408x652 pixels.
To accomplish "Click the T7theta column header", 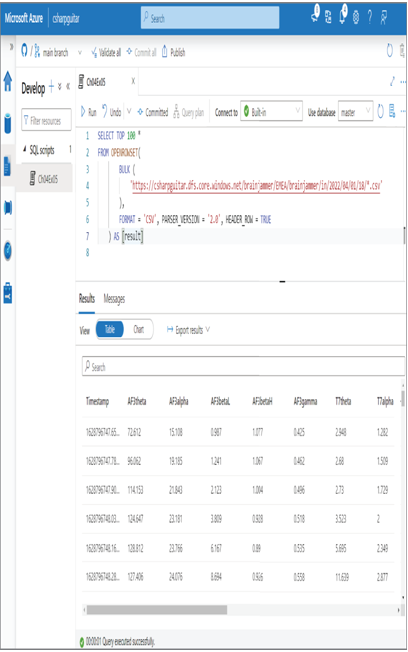I will click(x=343, y=401).
